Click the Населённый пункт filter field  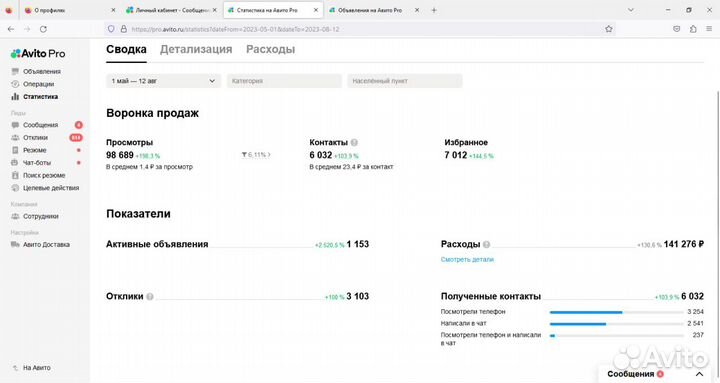tap(405, 81)
